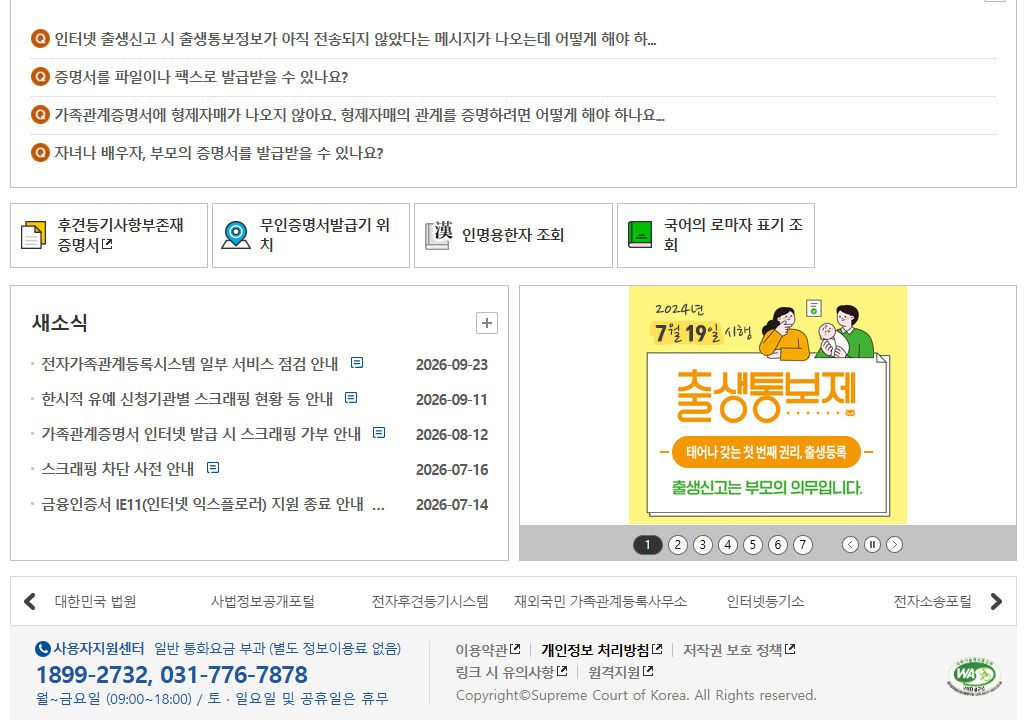This screenshot has width=1027, height=720.
Task: Select banner slide 4
Action: [x=728, y=545]
